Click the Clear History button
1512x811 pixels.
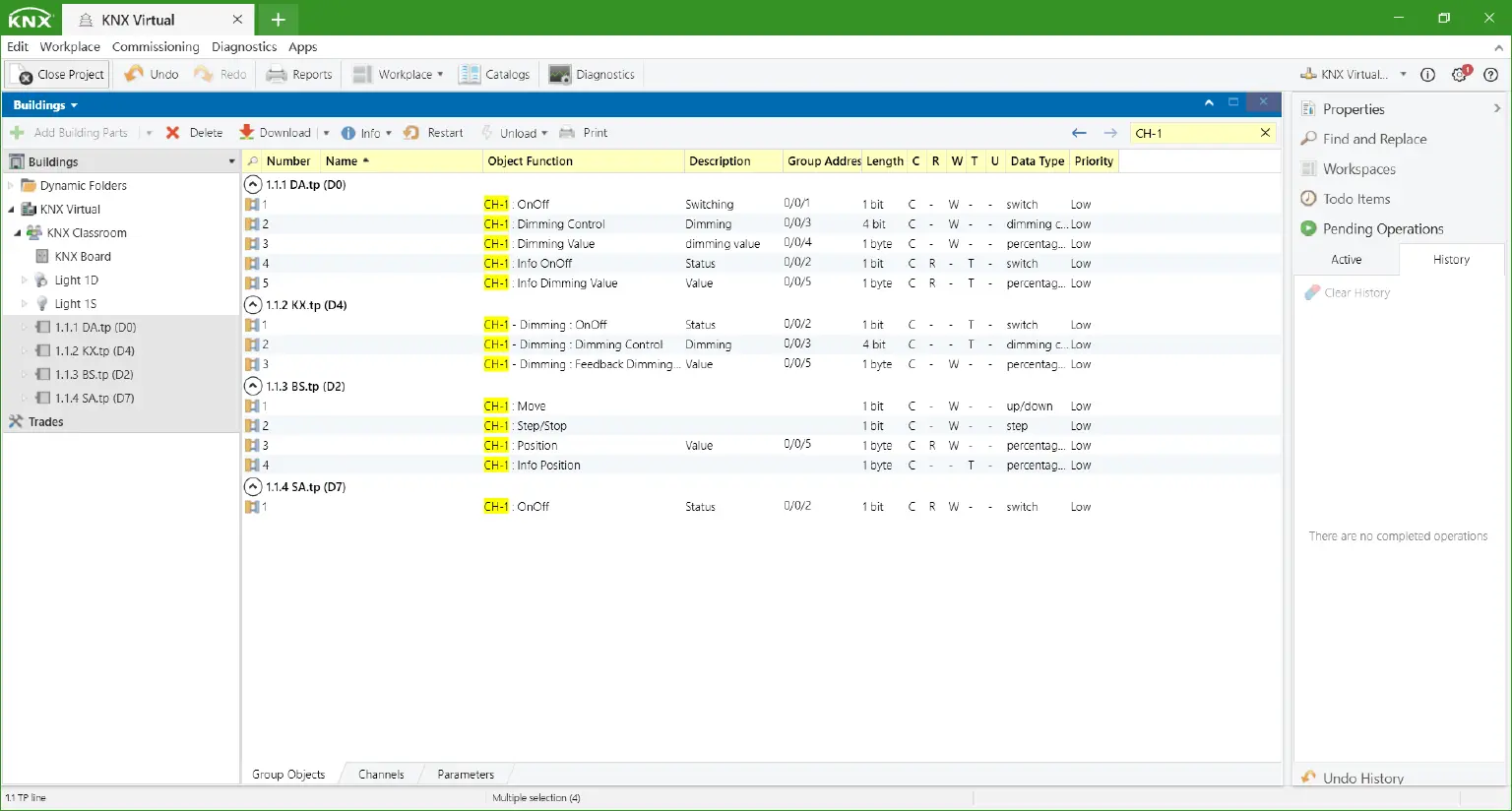pyautogui.click(x=1354, y=292)
